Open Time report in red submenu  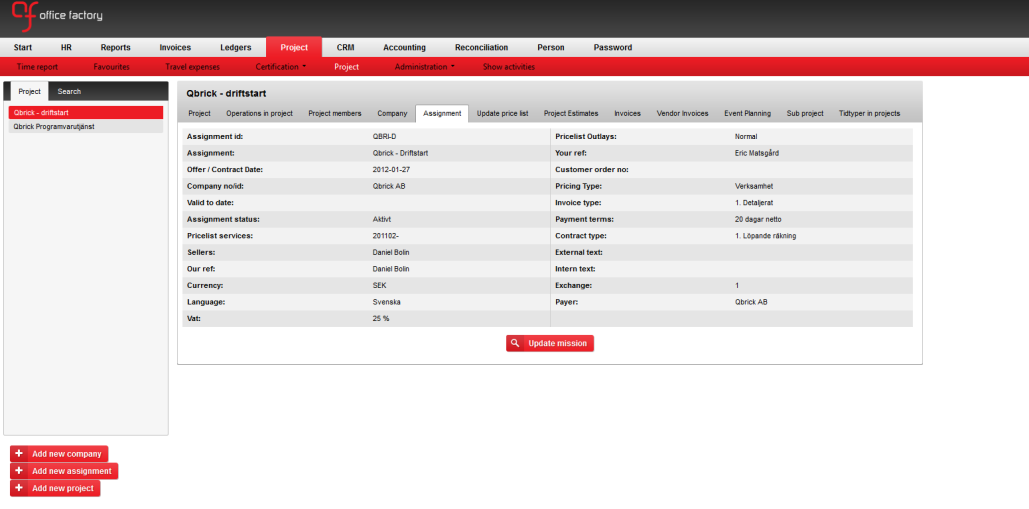(x=37, y=67)
